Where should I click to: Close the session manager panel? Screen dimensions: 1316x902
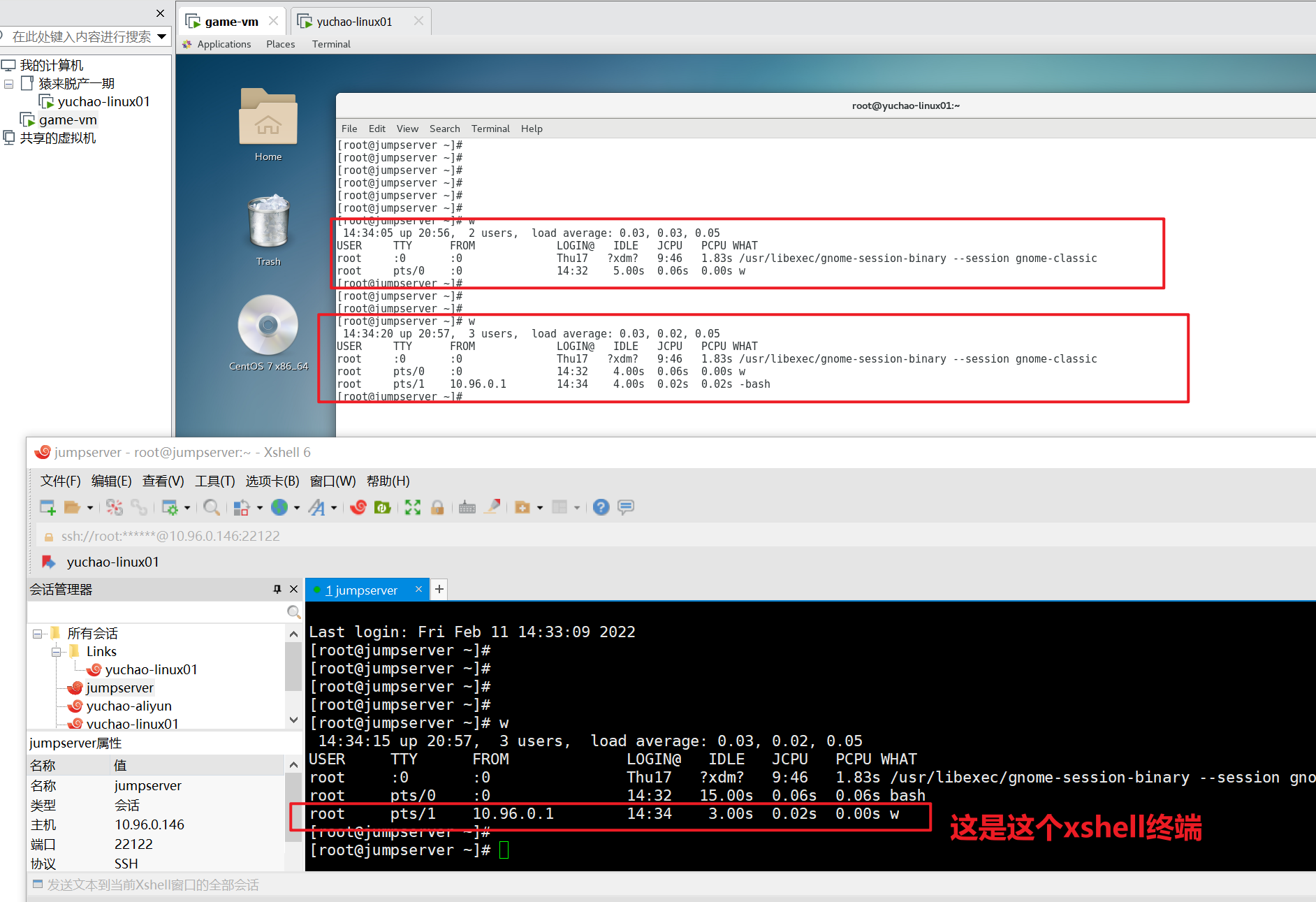click(294, 589)
